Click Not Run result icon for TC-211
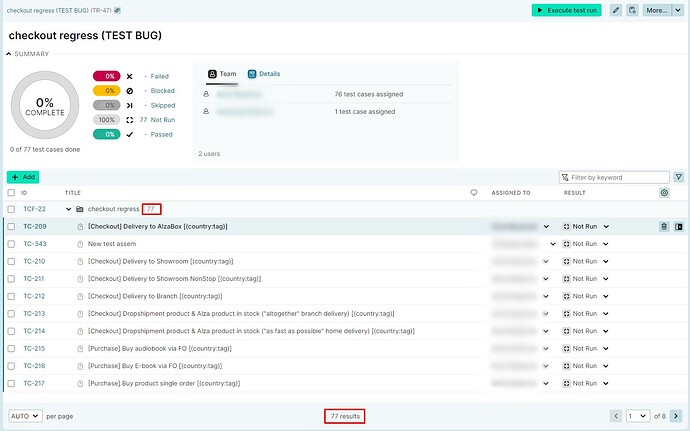Screen dimensions: 690x431 [566, 279]
